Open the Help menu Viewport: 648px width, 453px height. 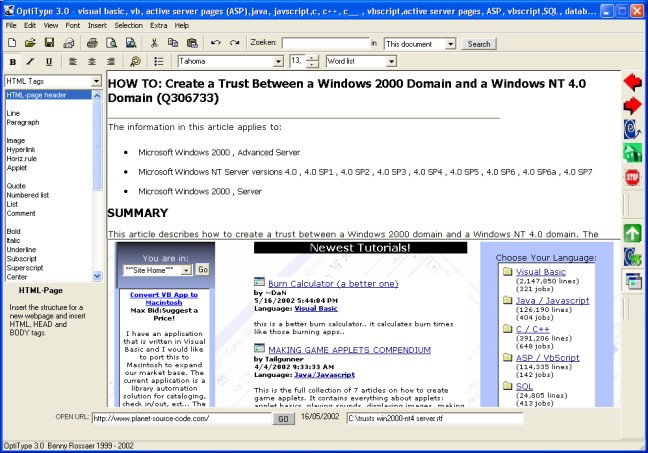coord(181,25)
